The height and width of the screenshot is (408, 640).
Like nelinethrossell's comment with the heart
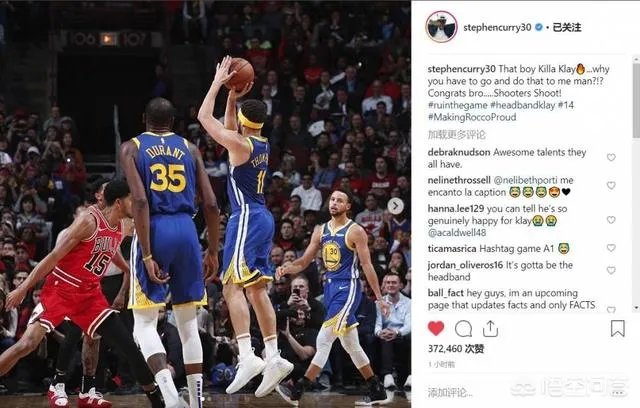[611, 186]
